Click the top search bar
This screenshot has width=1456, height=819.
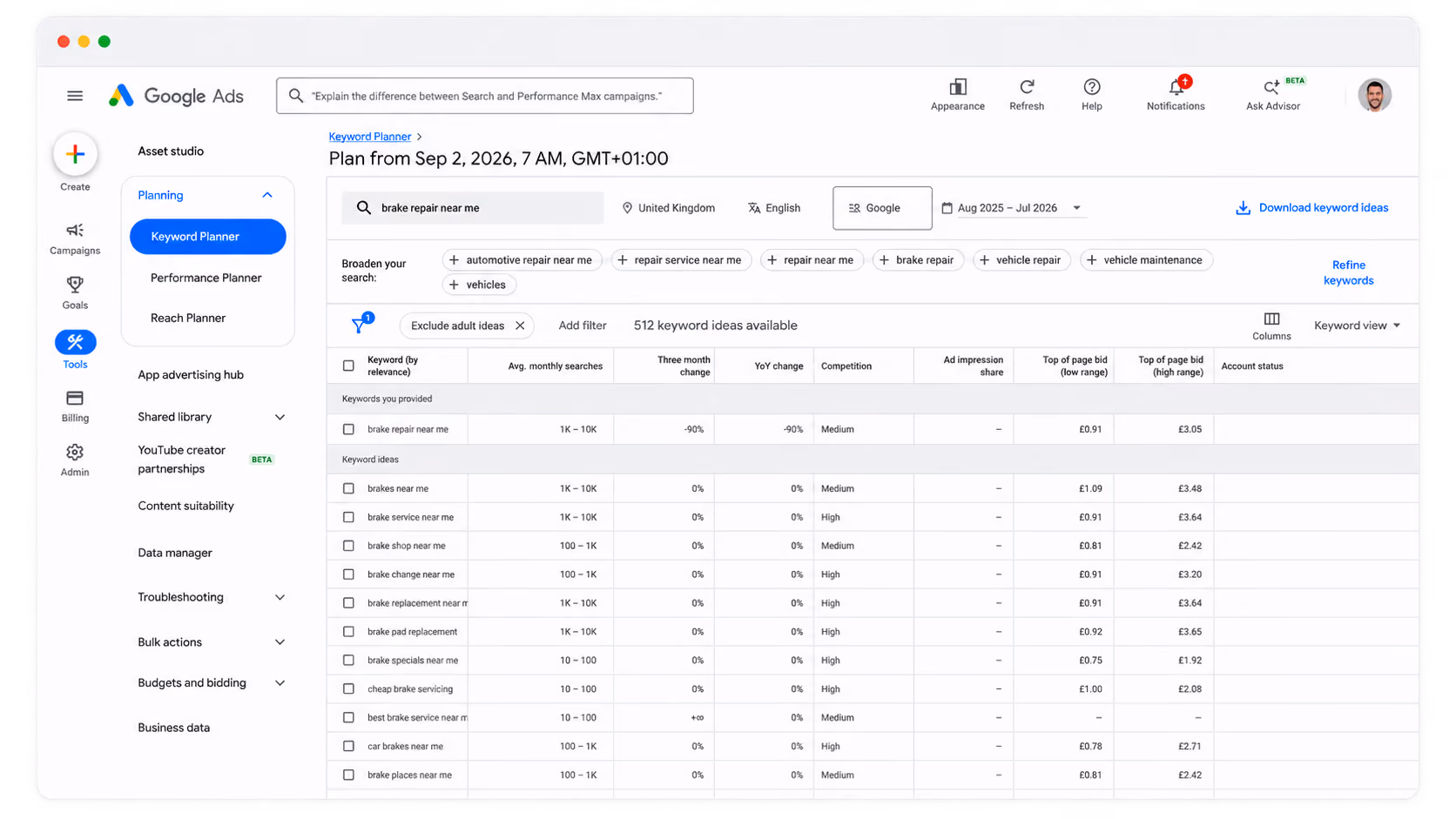tap(485, 96)
